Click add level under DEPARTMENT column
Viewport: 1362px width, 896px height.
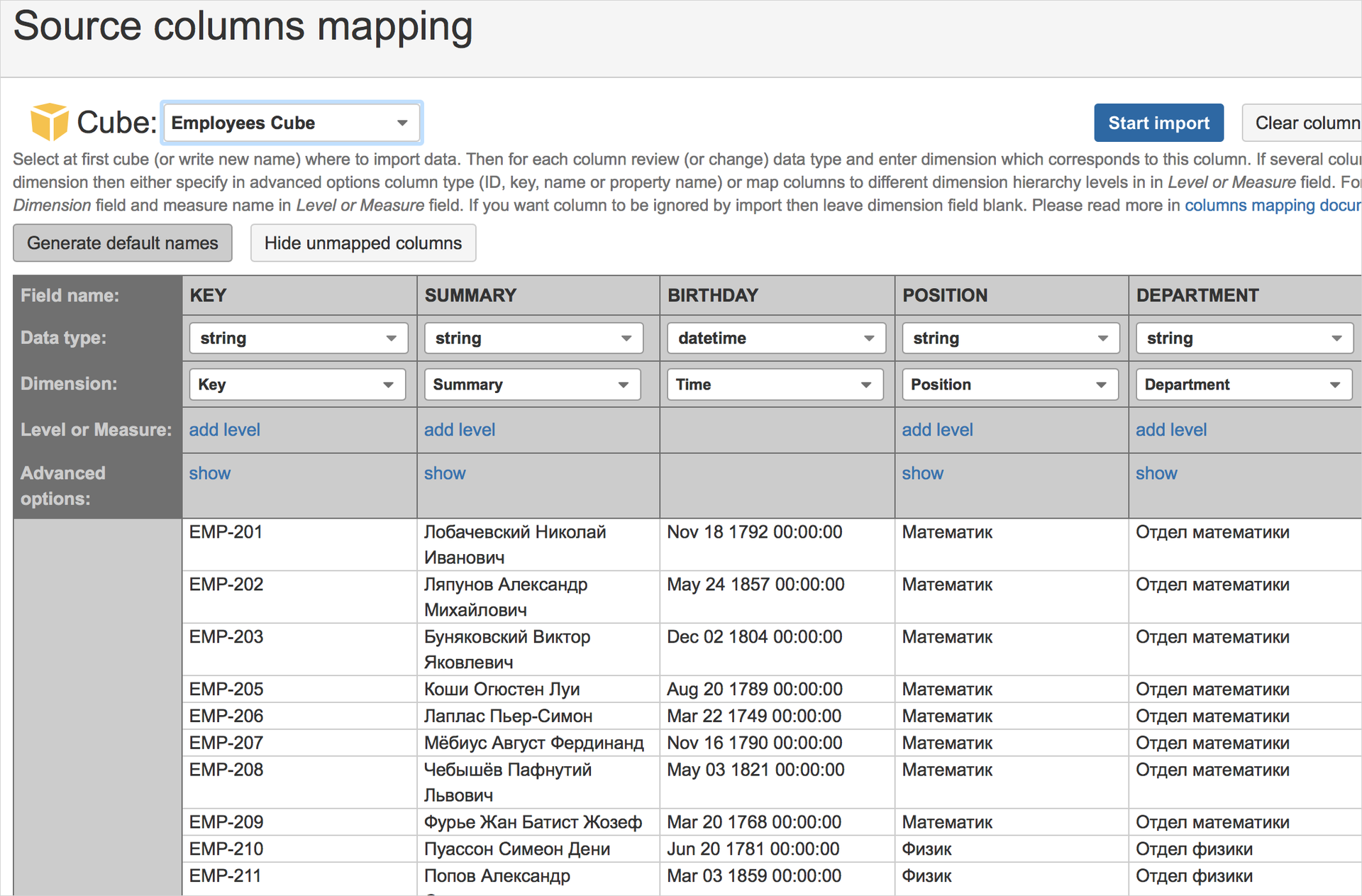[x=1170, y=430]
